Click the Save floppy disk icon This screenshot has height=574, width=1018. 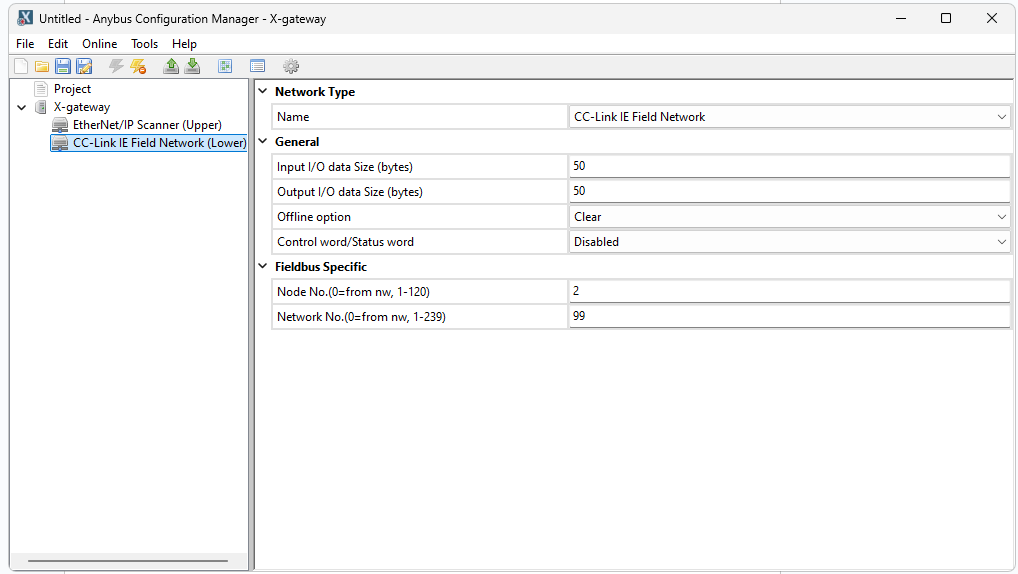point(63,66)
